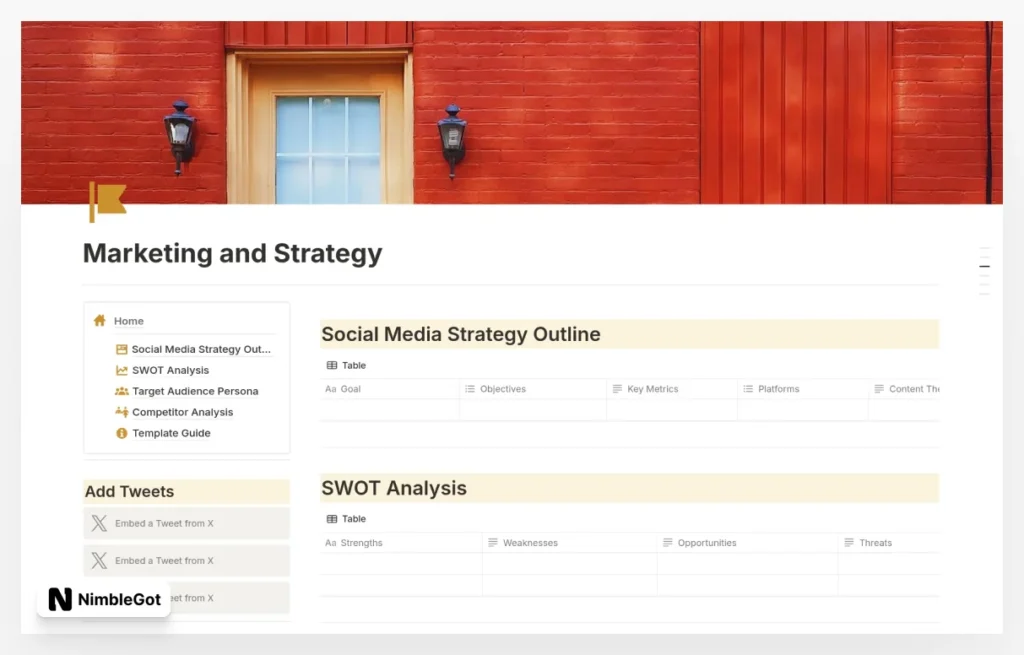1024x655 pixels.
Task: Select the SWOT Analysis chart icon
Action: pyautogui.click(x=120, y=370)
